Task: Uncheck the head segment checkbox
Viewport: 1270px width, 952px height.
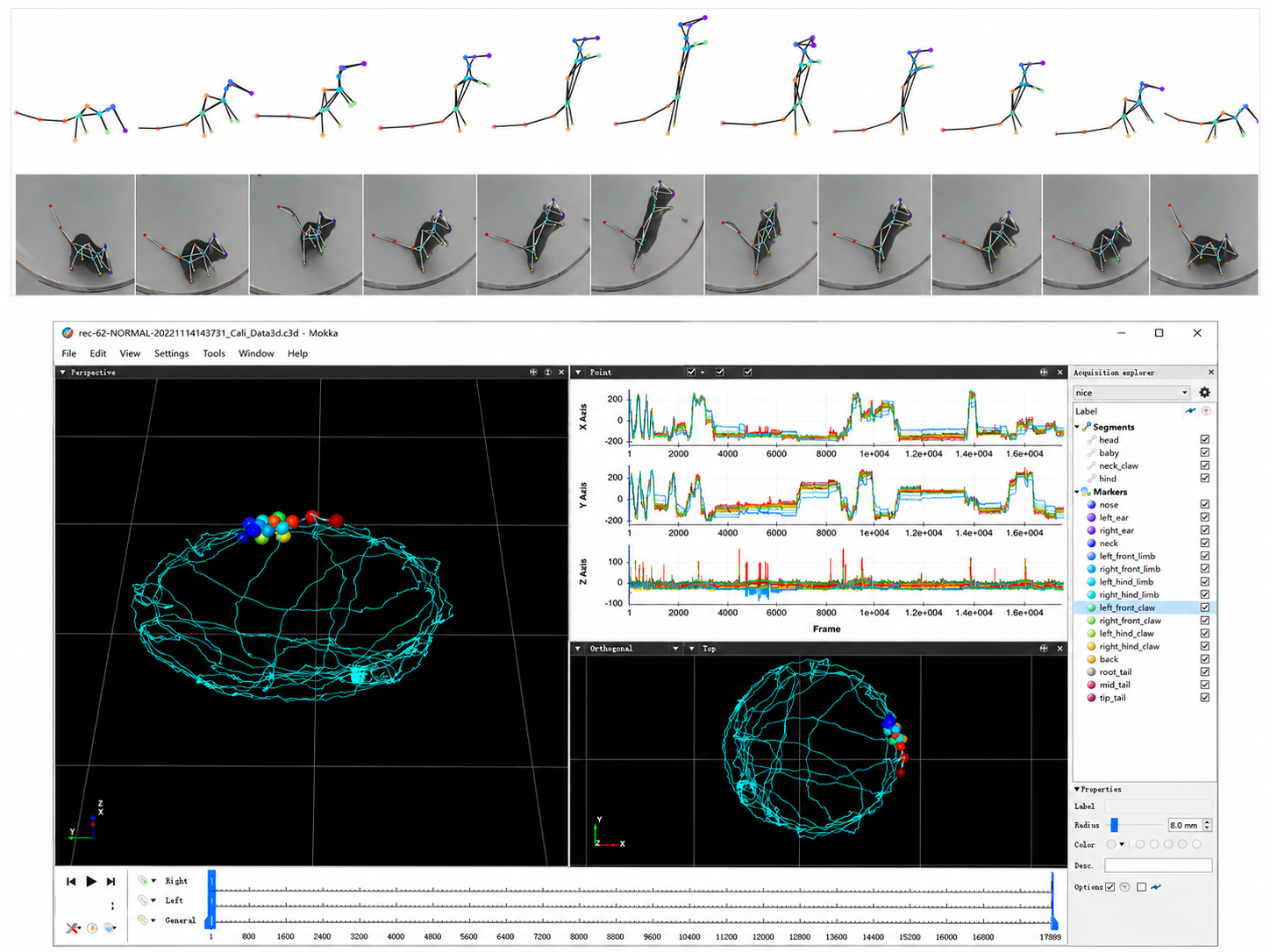Action: tap(1205, 440)
